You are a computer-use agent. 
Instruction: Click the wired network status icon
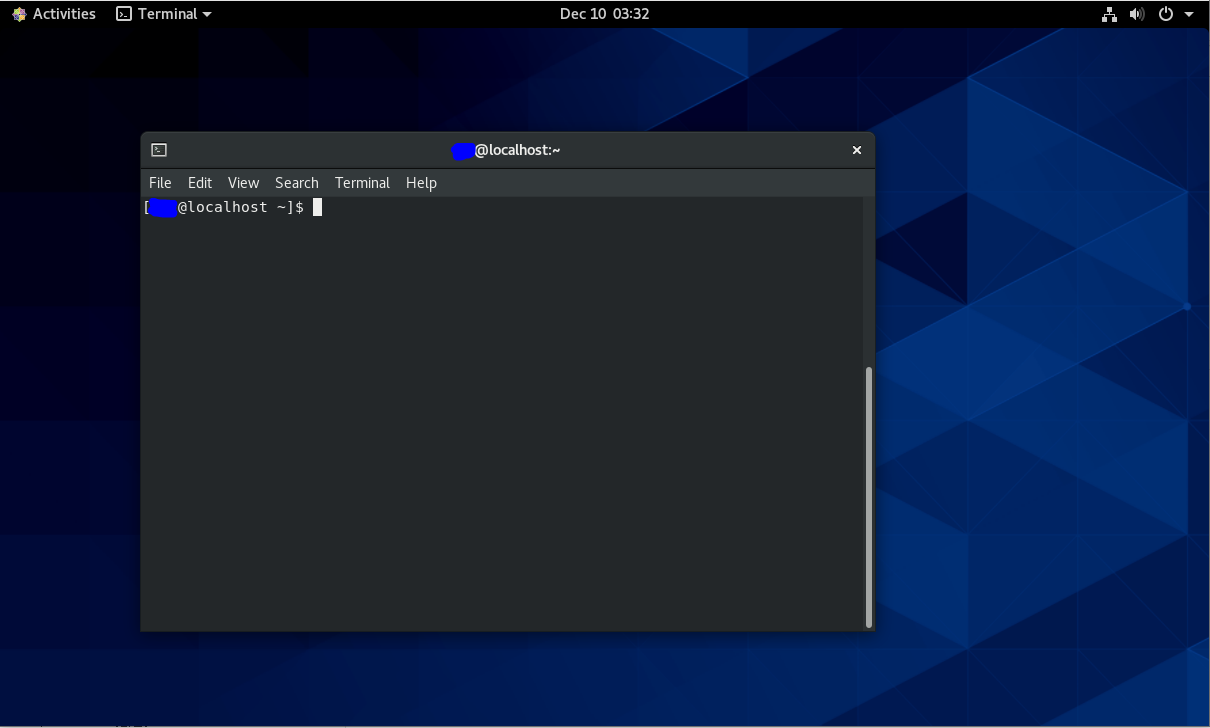pyautogui.click(x=1109, y=14)
